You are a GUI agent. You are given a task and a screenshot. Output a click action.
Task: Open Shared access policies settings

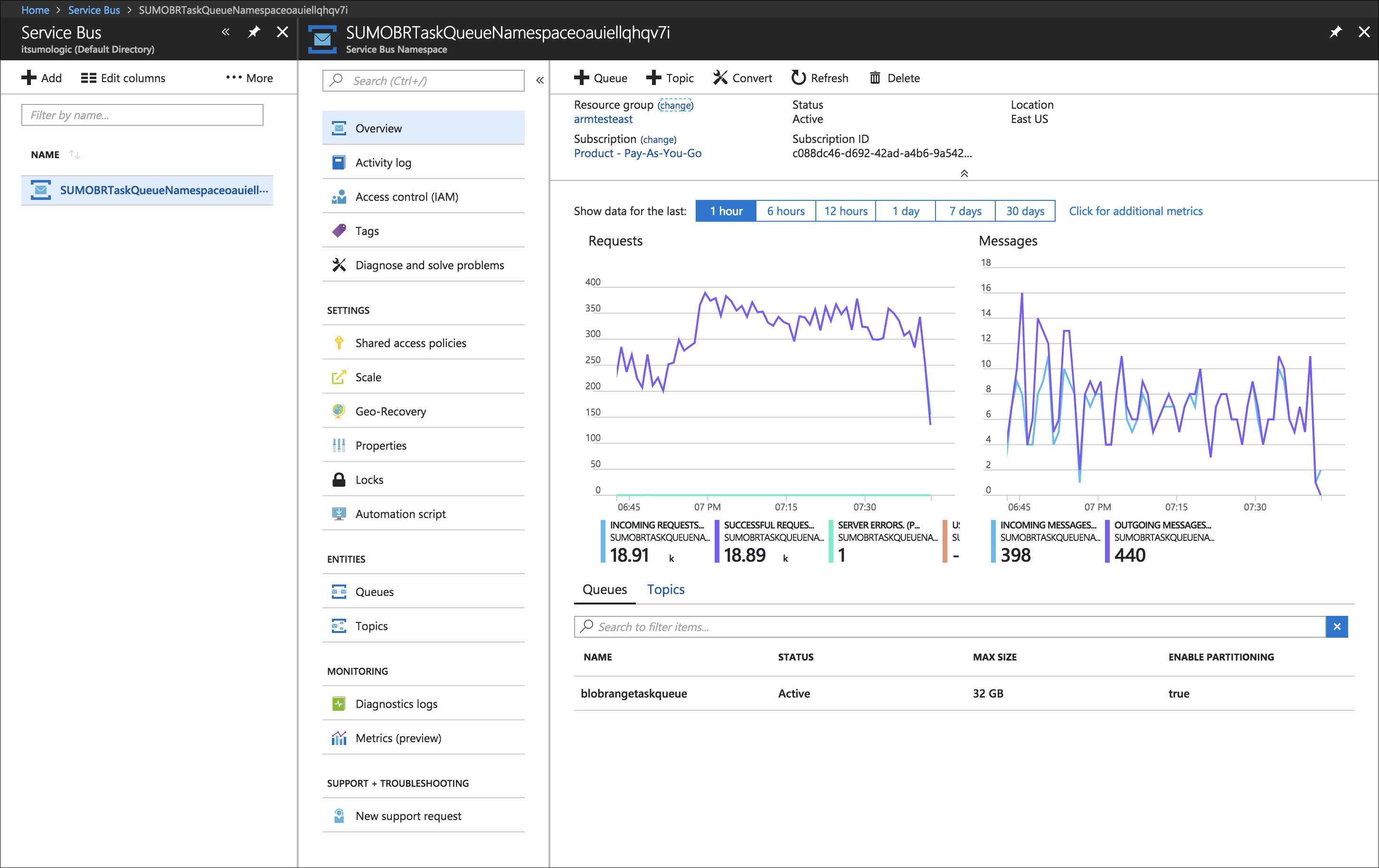[412, 342]
